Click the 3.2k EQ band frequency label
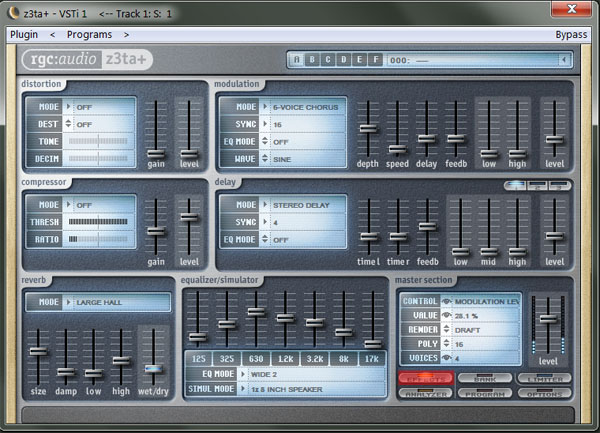The height and width of the screenshot is (433, 600). pyautogui.click(x=315, y=359)
